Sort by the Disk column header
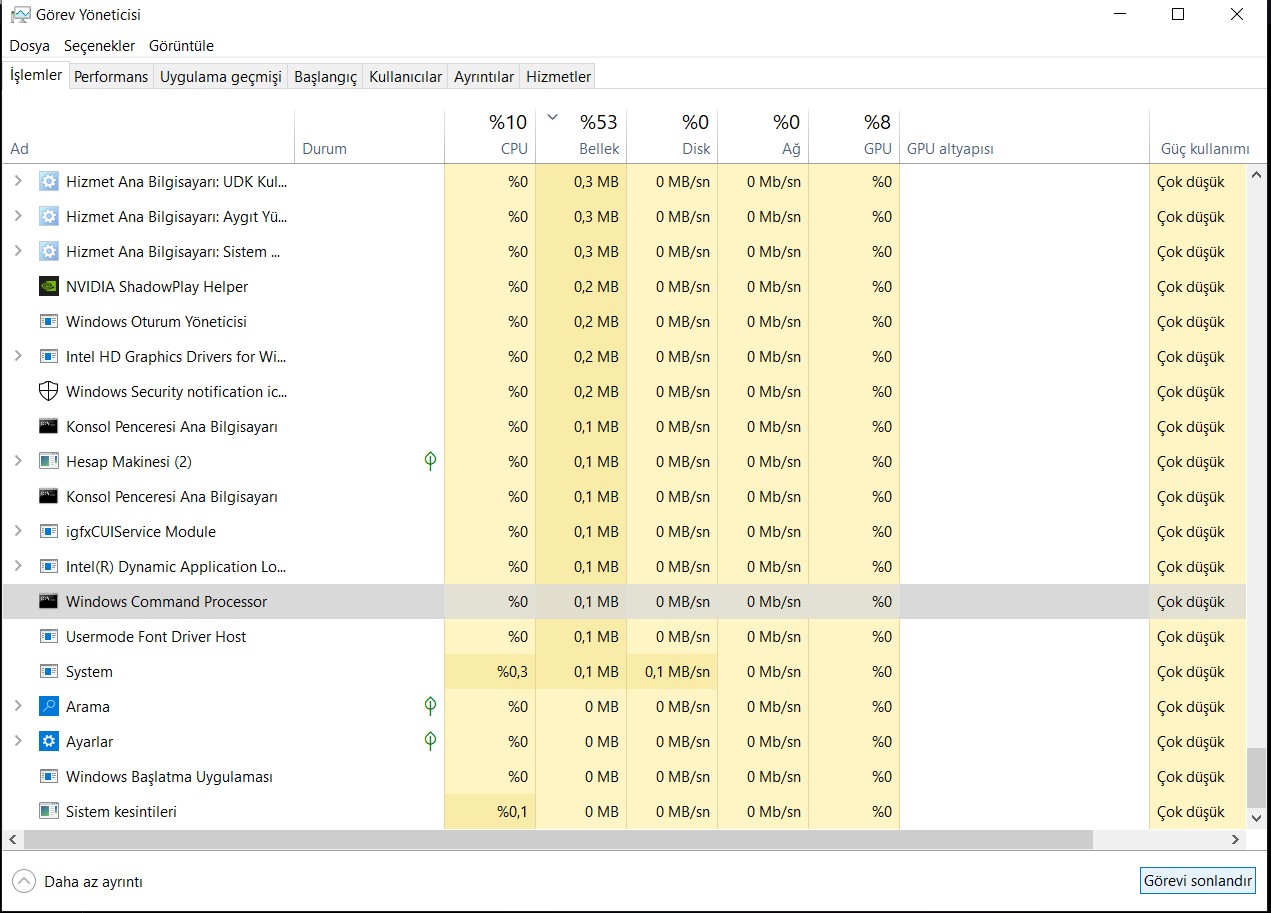 click(x=672, y=136)
